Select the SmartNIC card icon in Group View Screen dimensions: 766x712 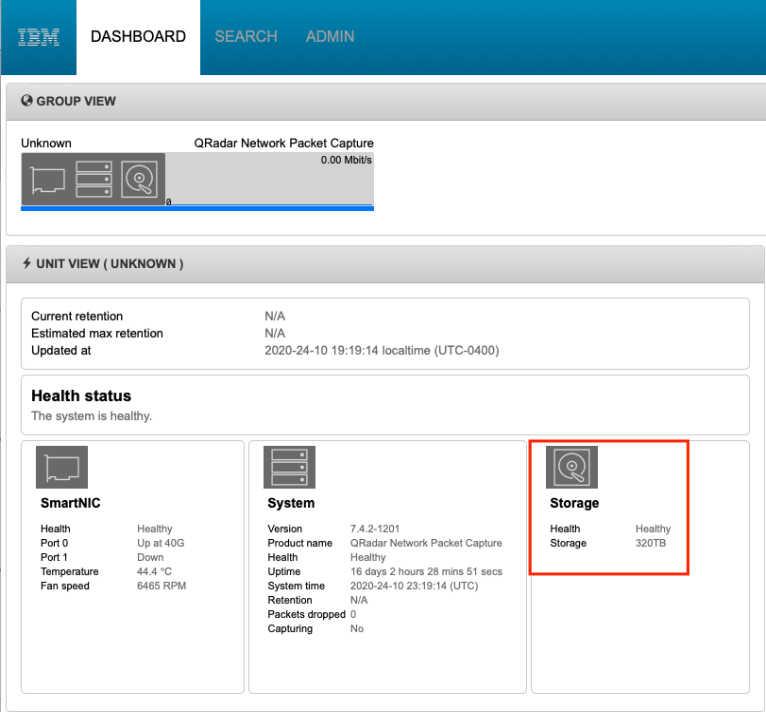click(47, 180)
